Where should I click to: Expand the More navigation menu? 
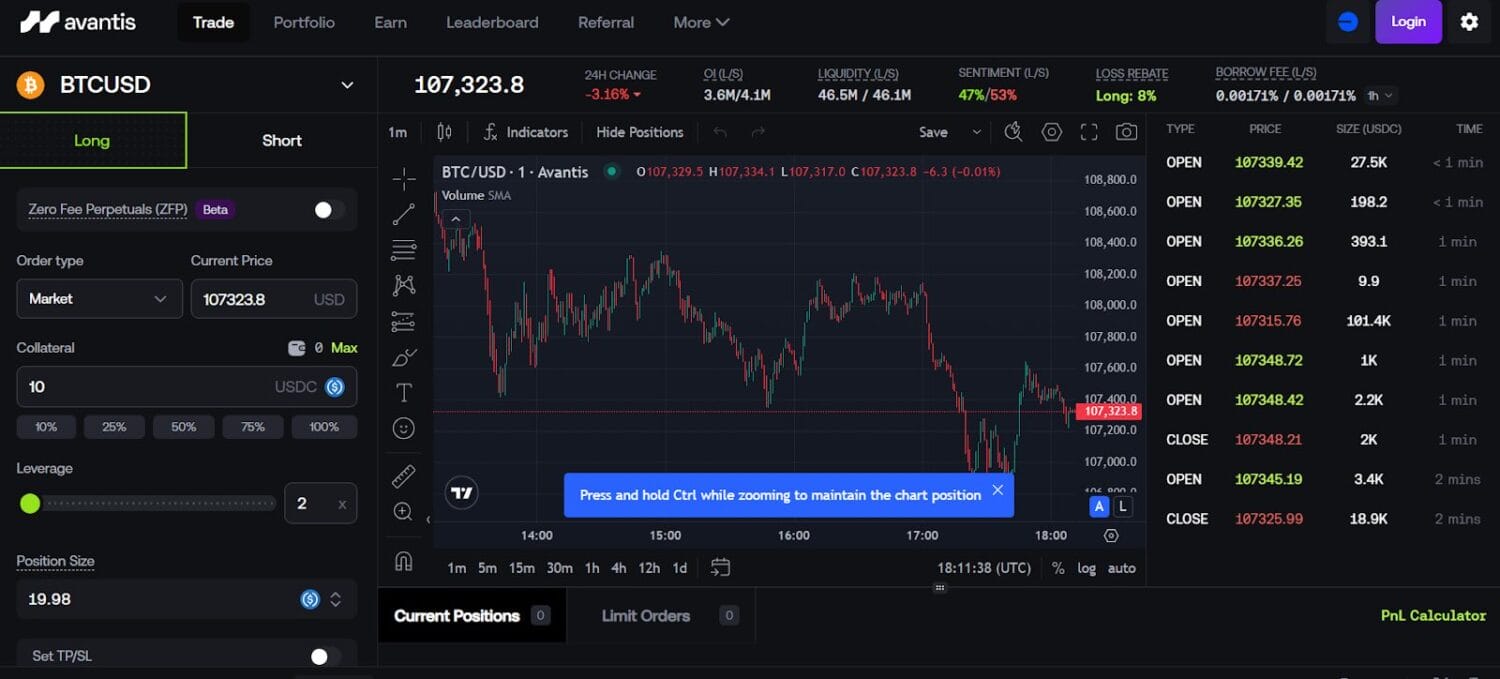701,22
